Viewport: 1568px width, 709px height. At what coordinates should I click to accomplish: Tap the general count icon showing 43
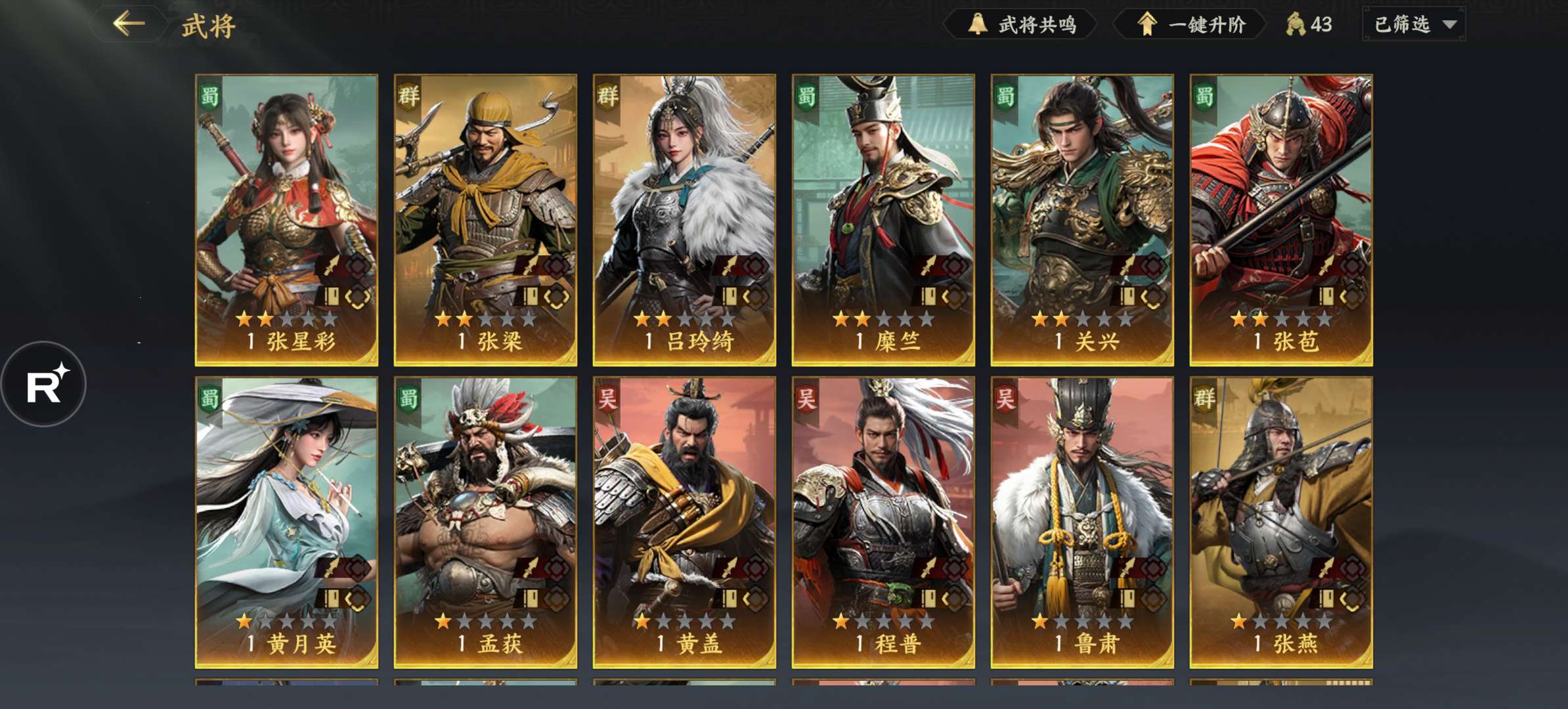coord(1296,24)
